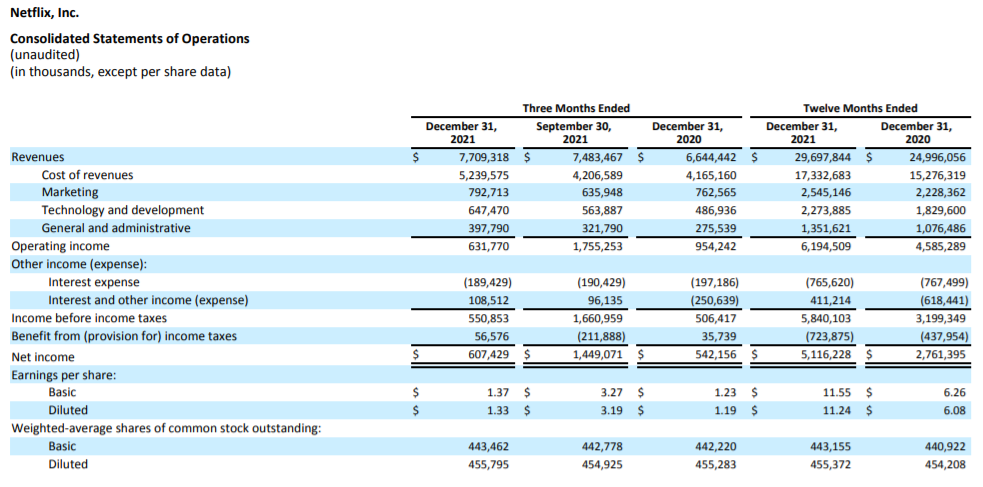Click the Earnings per share: section label
The image size is (983, 487).
click(64, 375)
